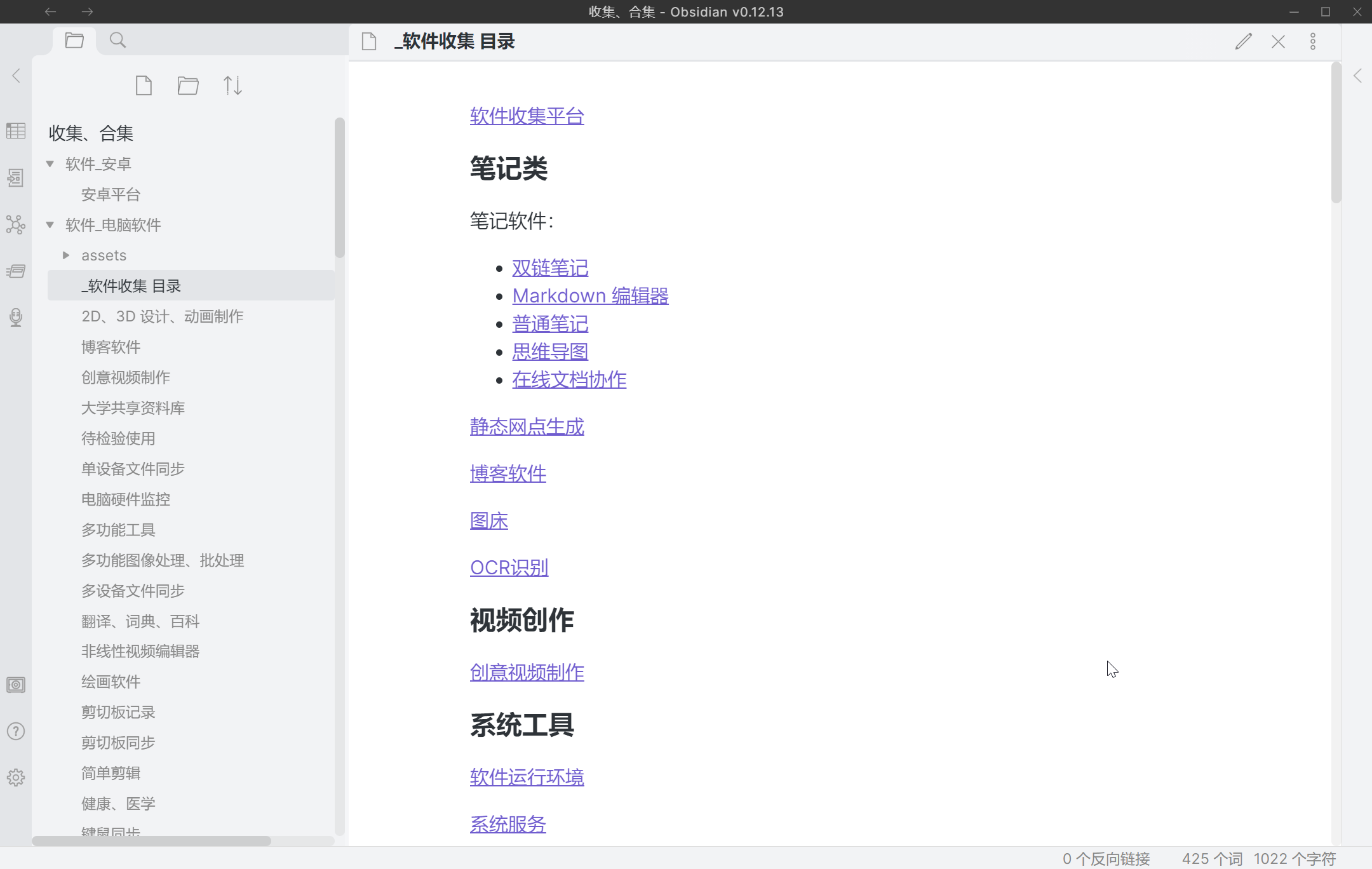The width and height of the screenshot is (1372, 869).
Task: Open the 博客软件 note in the file list
Action: pyautogui.click(x=111, y=347)
